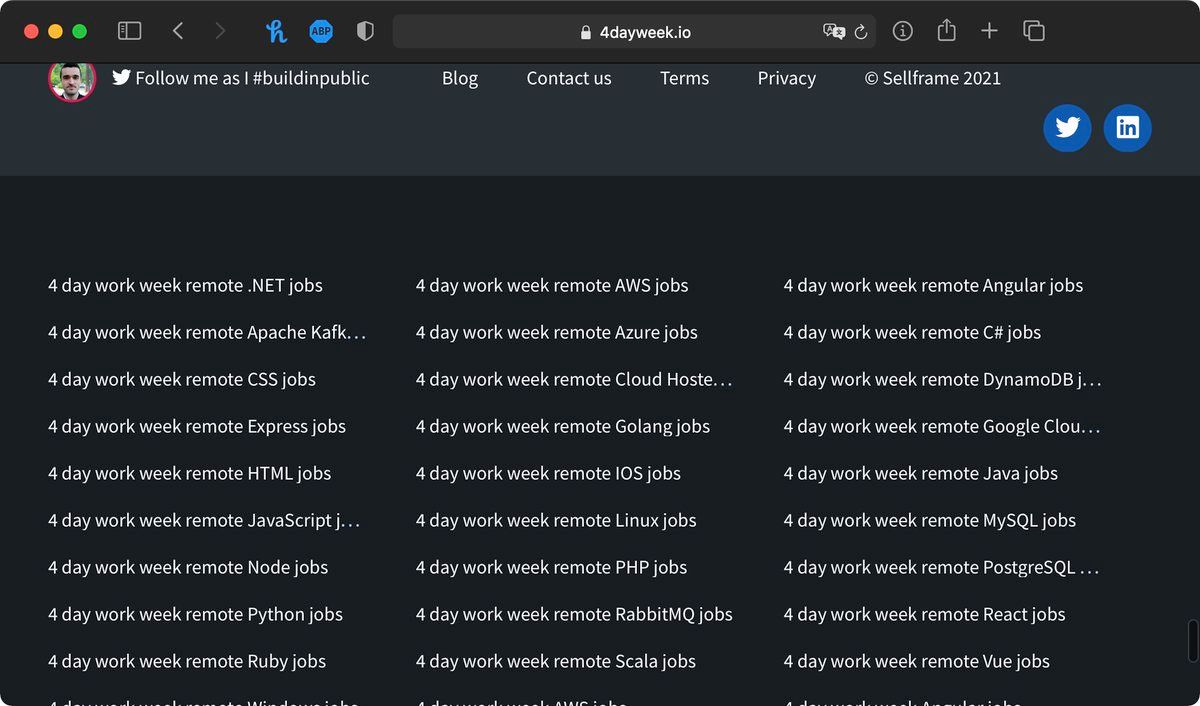
Task: Open the LinkedIn round icon button
Action: (1127, 128)
